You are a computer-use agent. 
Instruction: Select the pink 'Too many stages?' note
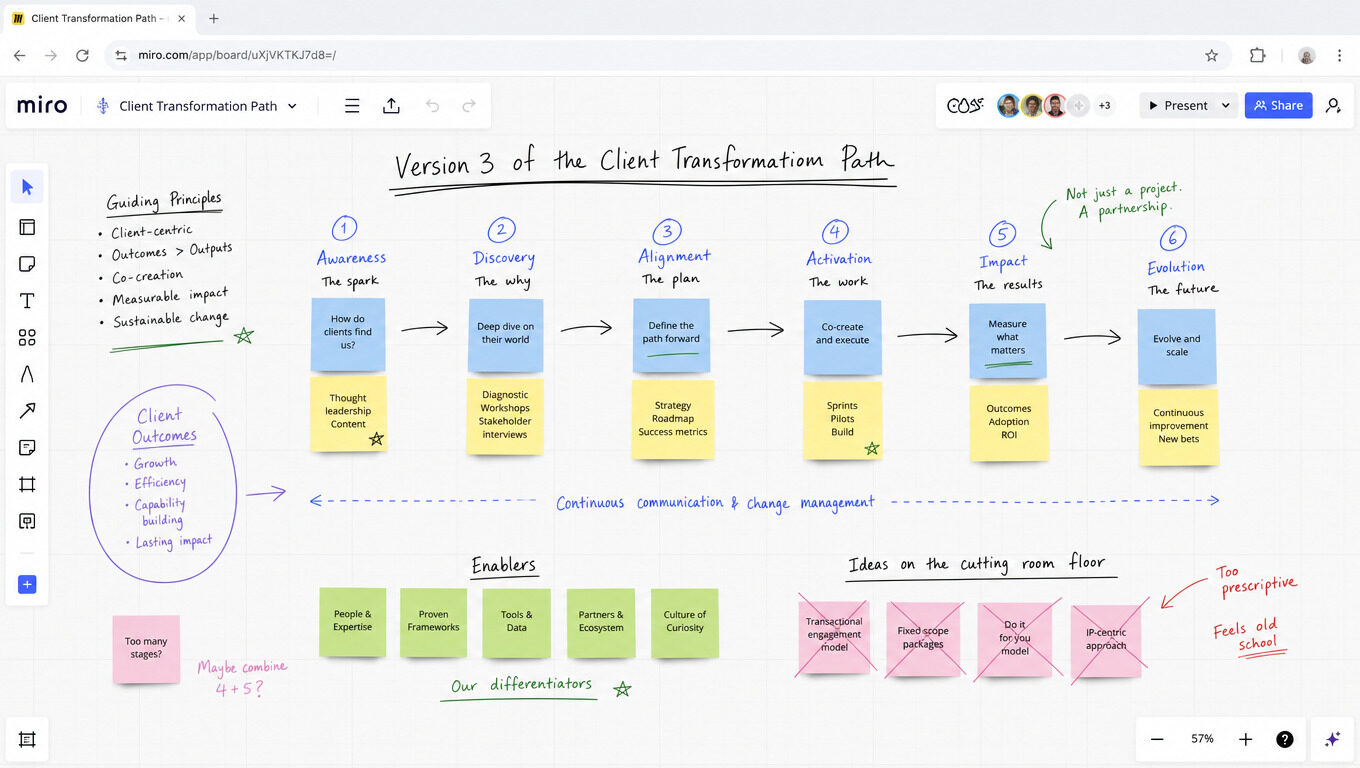[146, 649]
